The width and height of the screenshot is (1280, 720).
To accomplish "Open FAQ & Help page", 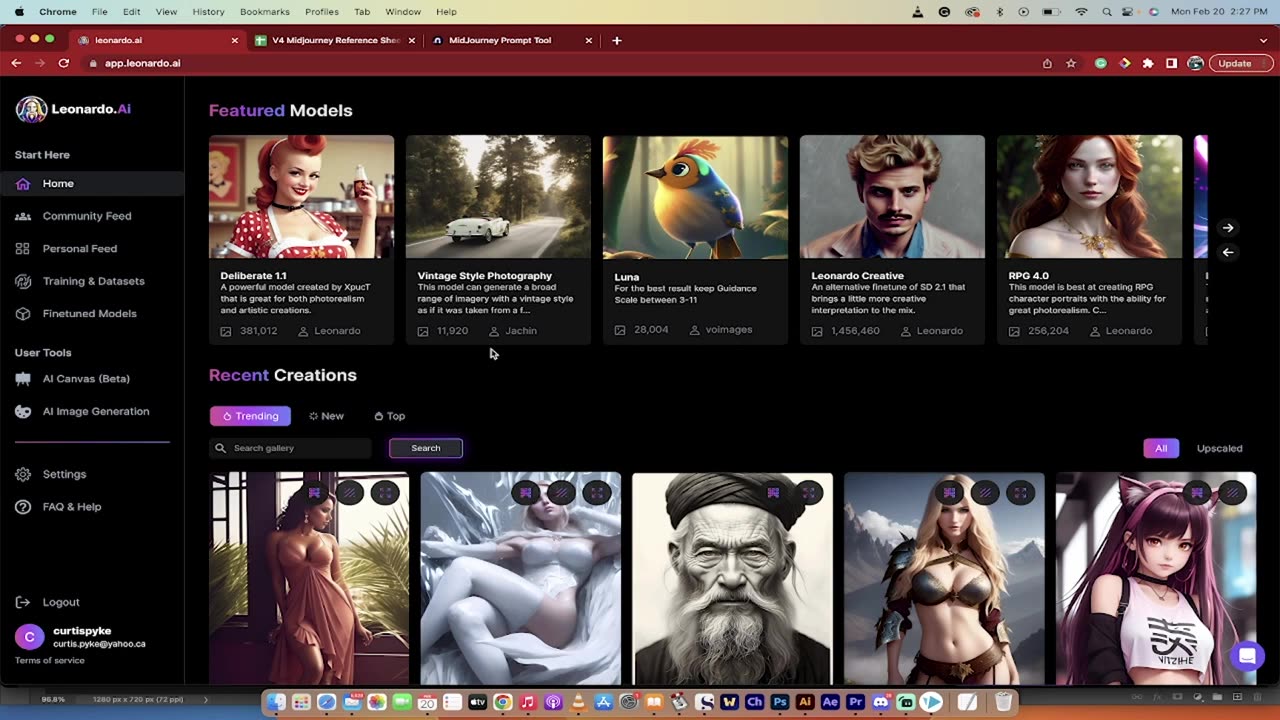I will coord(71,506).
